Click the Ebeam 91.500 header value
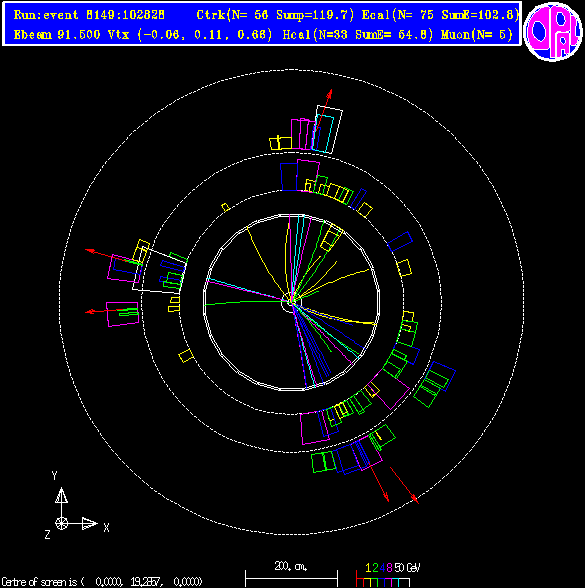Viewport: 585px width, 588px height. click(57, 34)
